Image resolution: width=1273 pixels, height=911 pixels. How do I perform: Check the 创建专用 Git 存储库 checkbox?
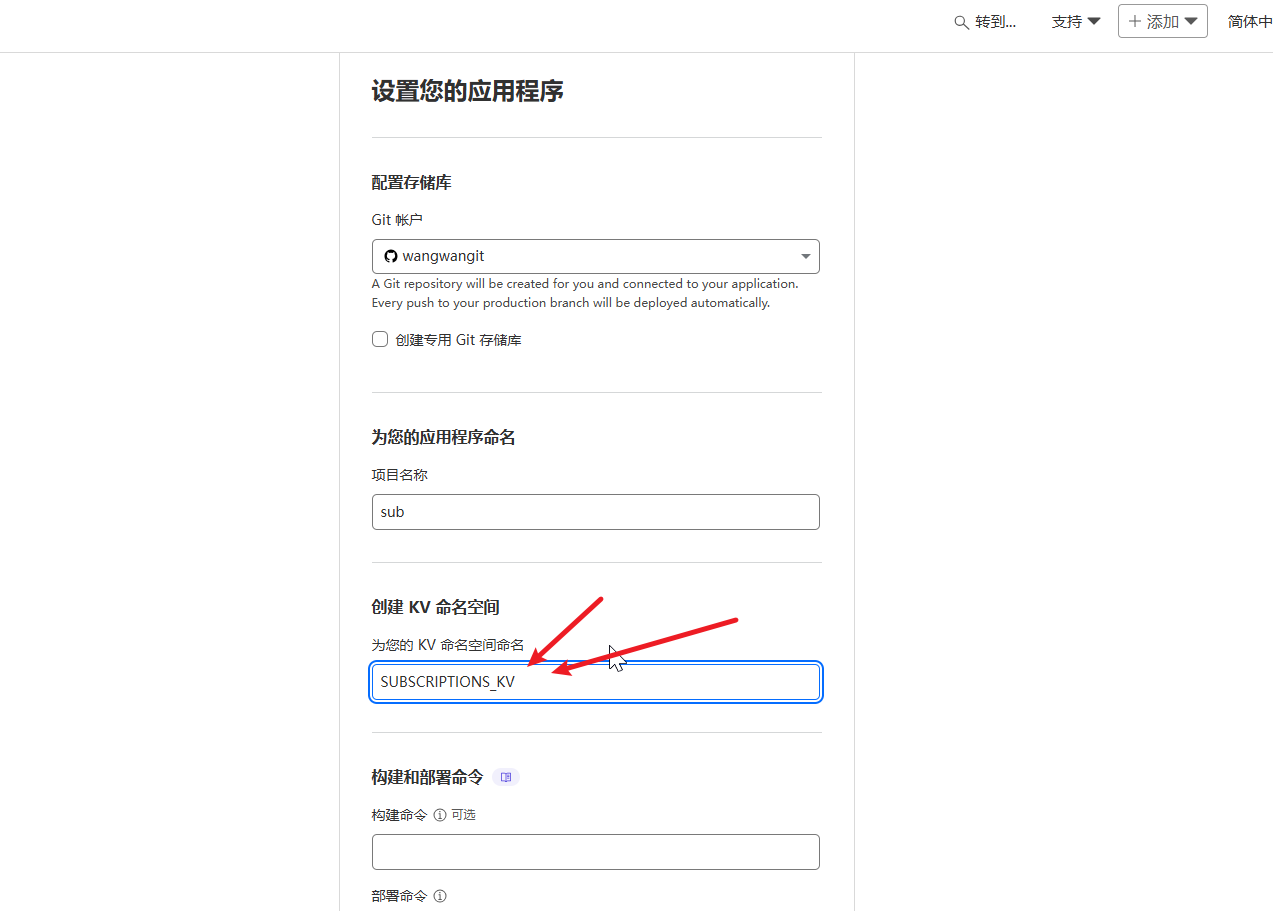380,339
